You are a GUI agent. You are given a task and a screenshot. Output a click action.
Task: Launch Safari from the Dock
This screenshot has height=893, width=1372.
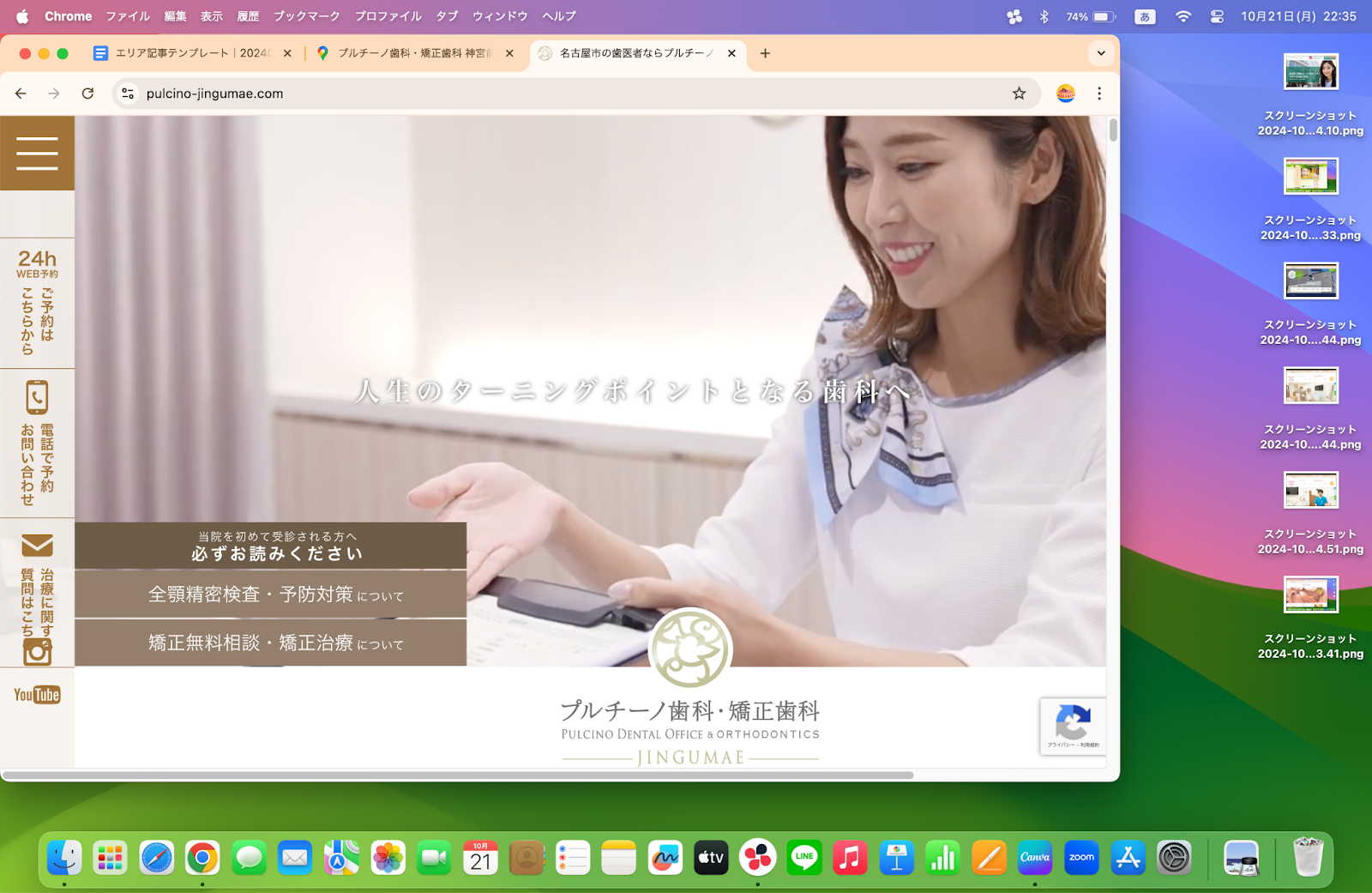[x=156, y=857]
